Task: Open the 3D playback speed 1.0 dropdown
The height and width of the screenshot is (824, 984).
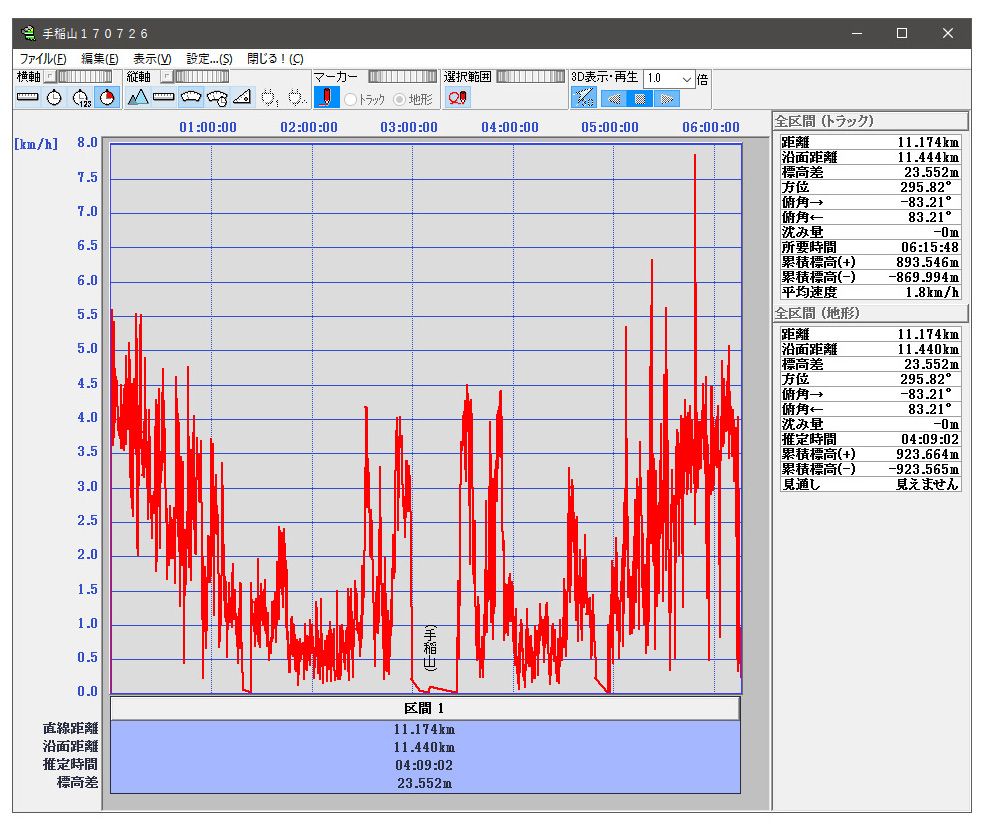Action: click(686, 78)
